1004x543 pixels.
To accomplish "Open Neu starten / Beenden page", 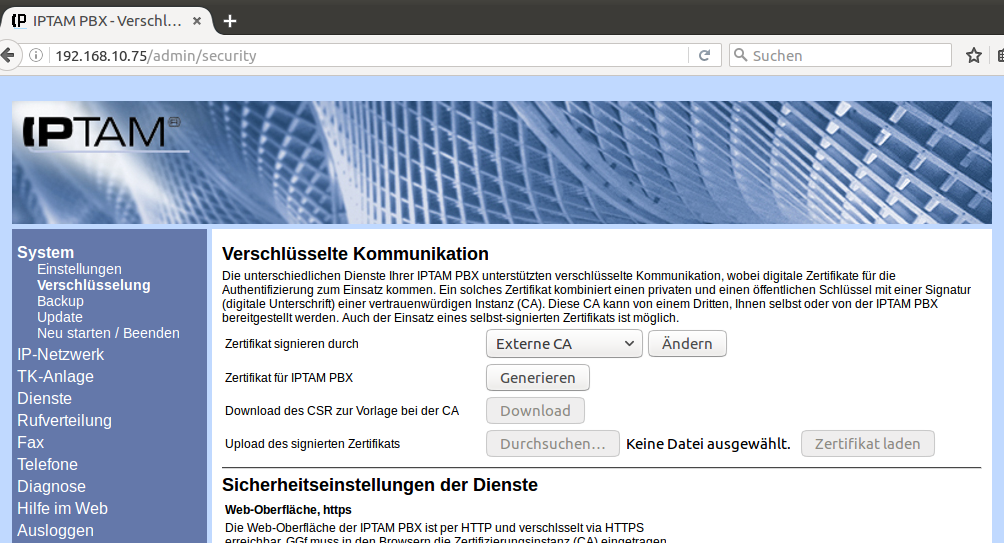I will pos(108,333).
